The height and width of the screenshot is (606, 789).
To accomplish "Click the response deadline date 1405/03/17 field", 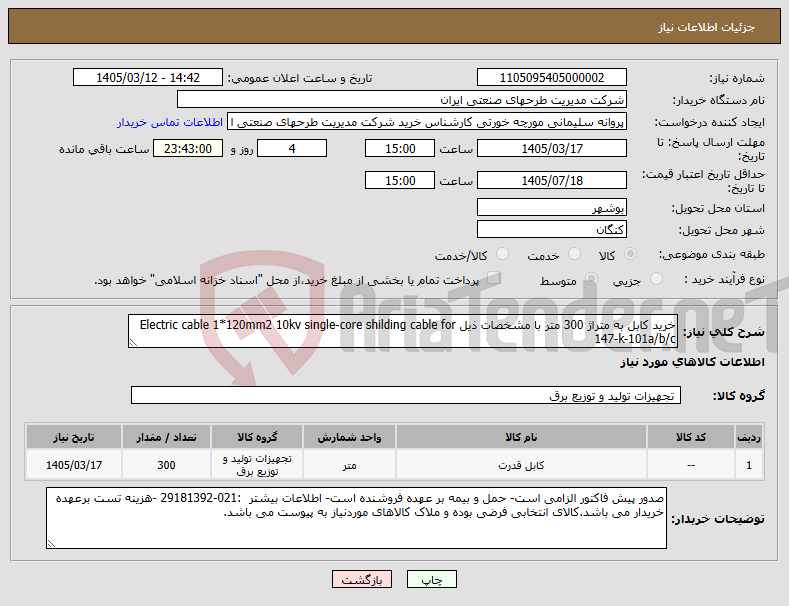I will point(551,148).
